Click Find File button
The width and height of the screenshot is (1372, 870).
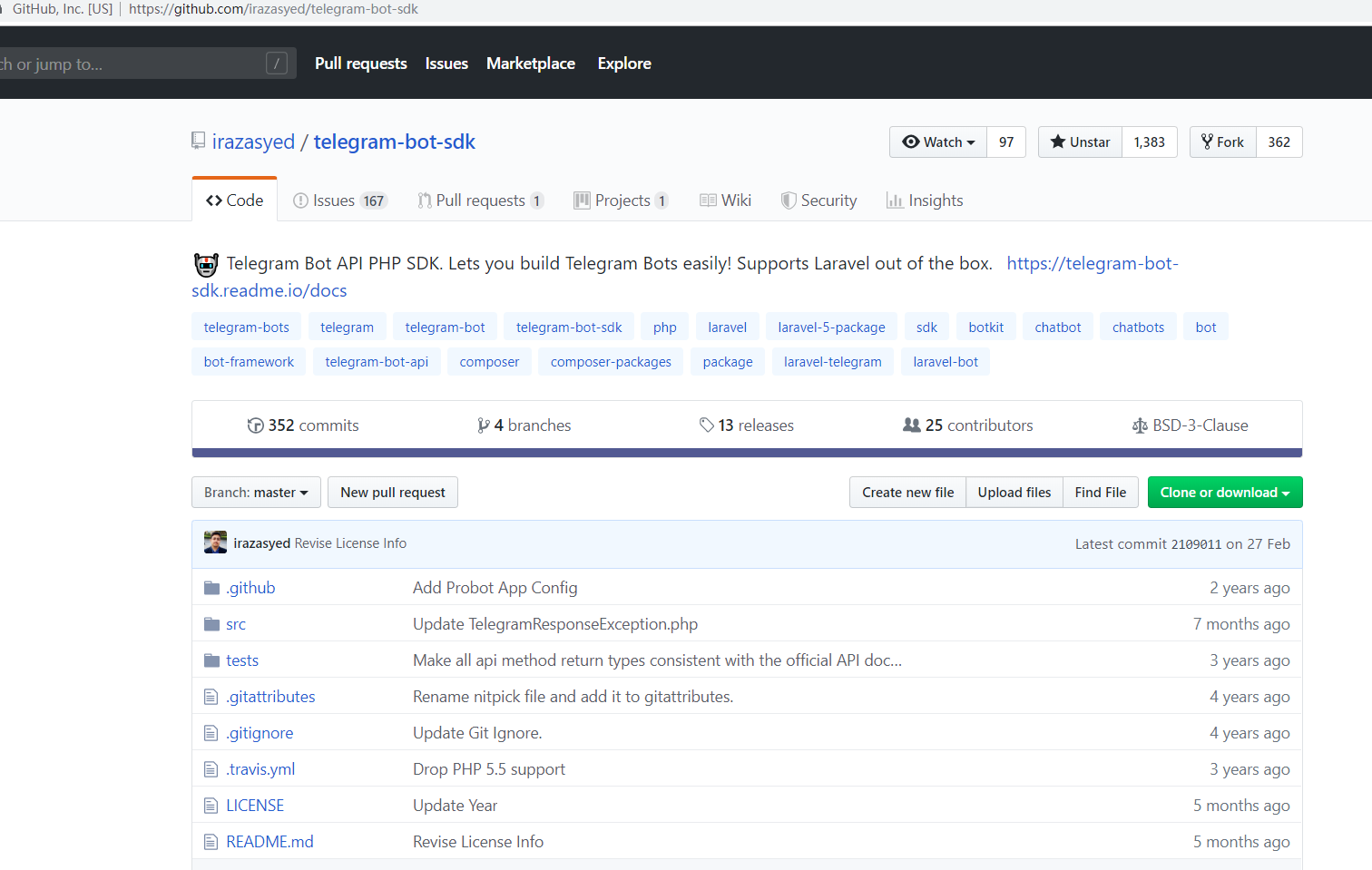click(x=1101, y=493)
